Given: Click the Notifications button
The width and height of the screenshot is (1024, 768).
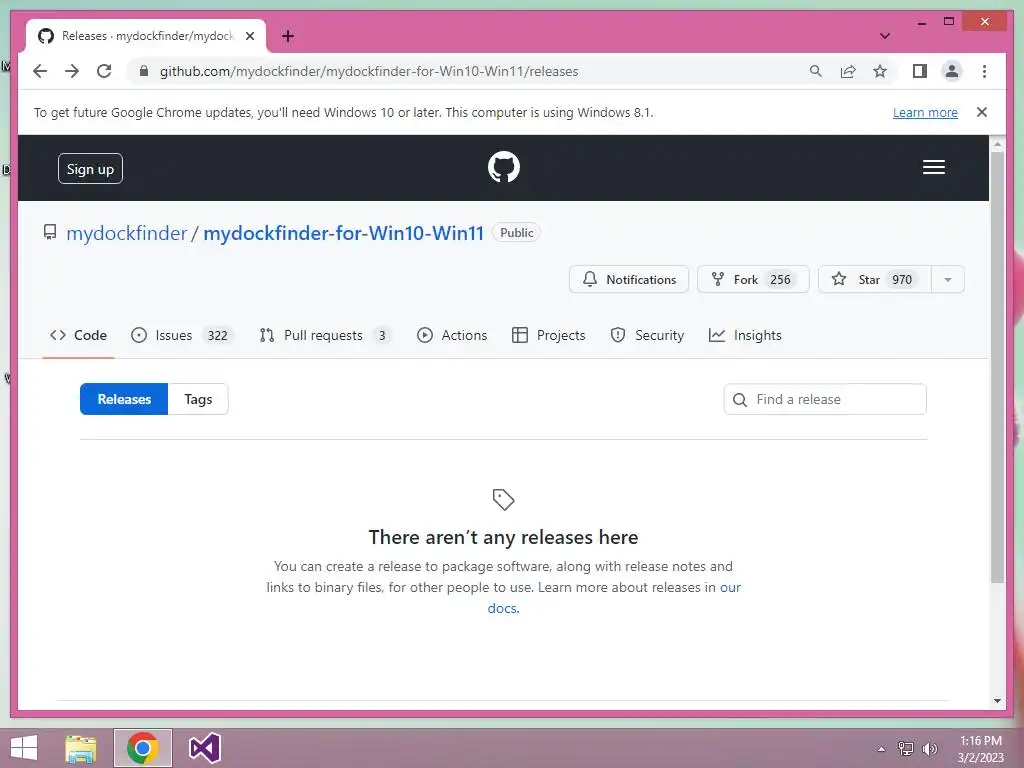Looking at the screenshot, I should pyautogui.click(x=629, y=280).
